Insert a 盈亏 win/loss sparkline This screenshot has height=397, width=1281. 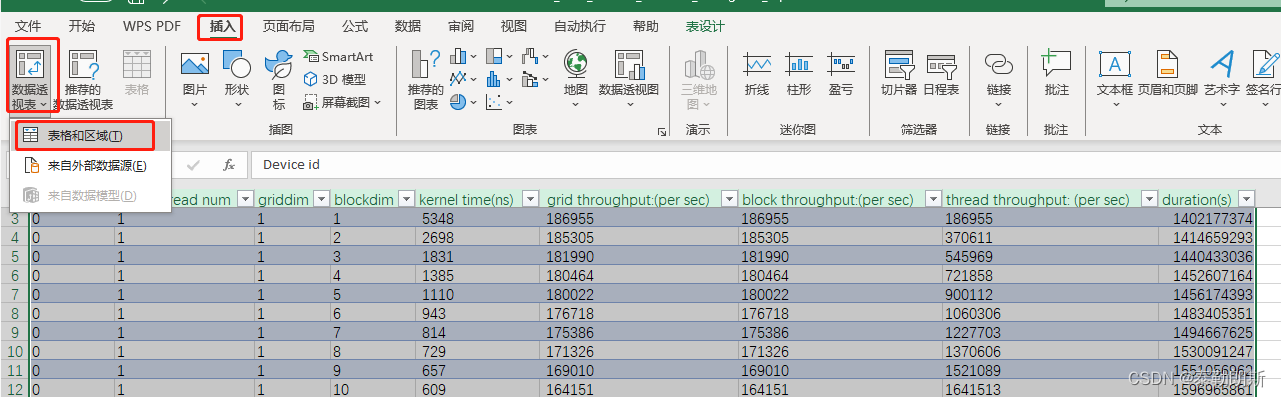click(x=841, y=73)
